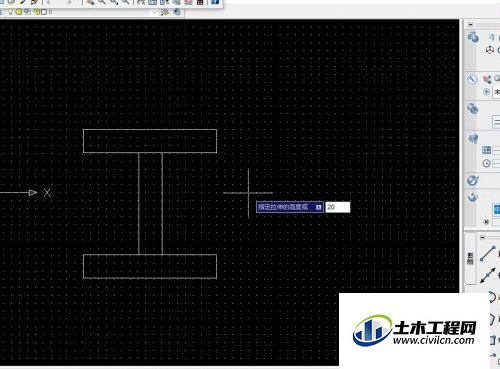The height and width of the screenshot is (369, 500).
Task: Collapse the dashboard top panel minus button
Action: coord(471,24)
